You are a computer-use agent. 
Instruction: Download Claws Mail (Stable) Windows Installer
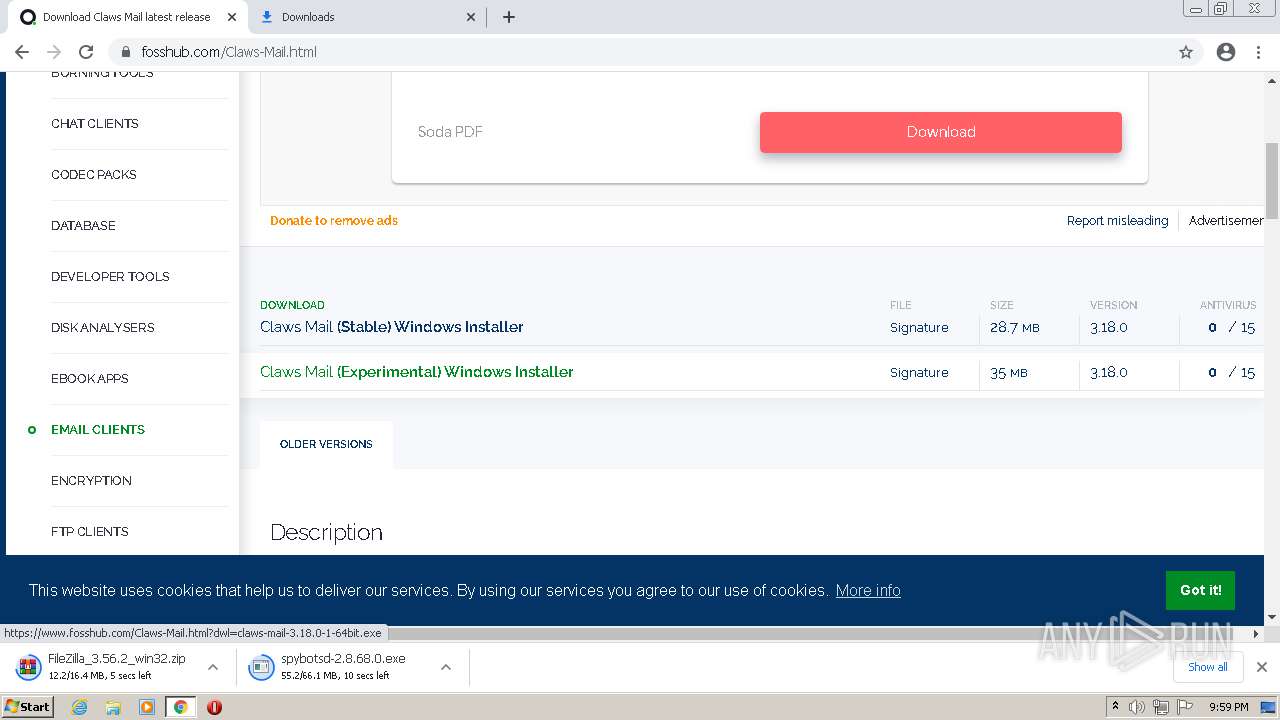click(392, 327)
